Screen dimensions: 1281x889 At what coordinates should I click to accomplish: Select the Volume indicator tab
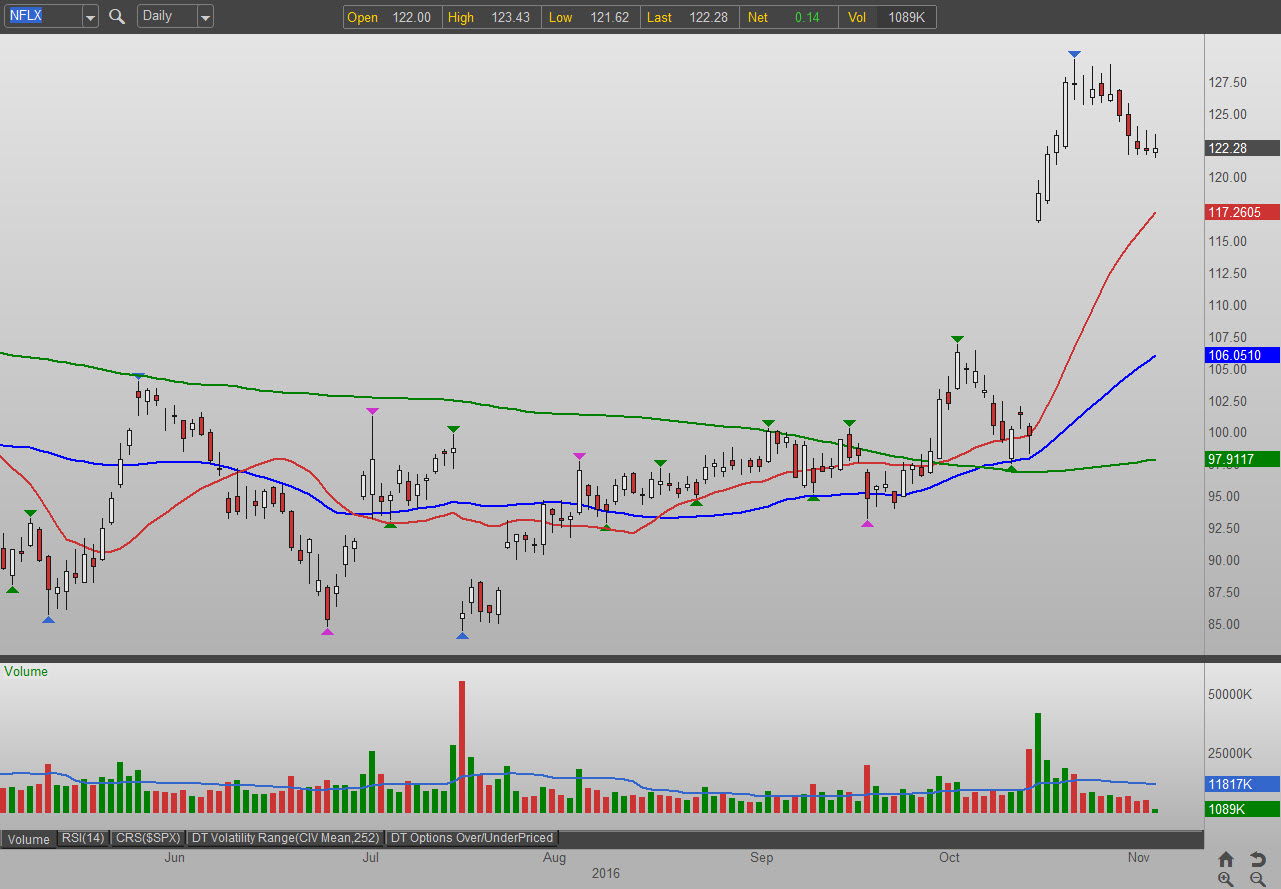tap(28, 838)
